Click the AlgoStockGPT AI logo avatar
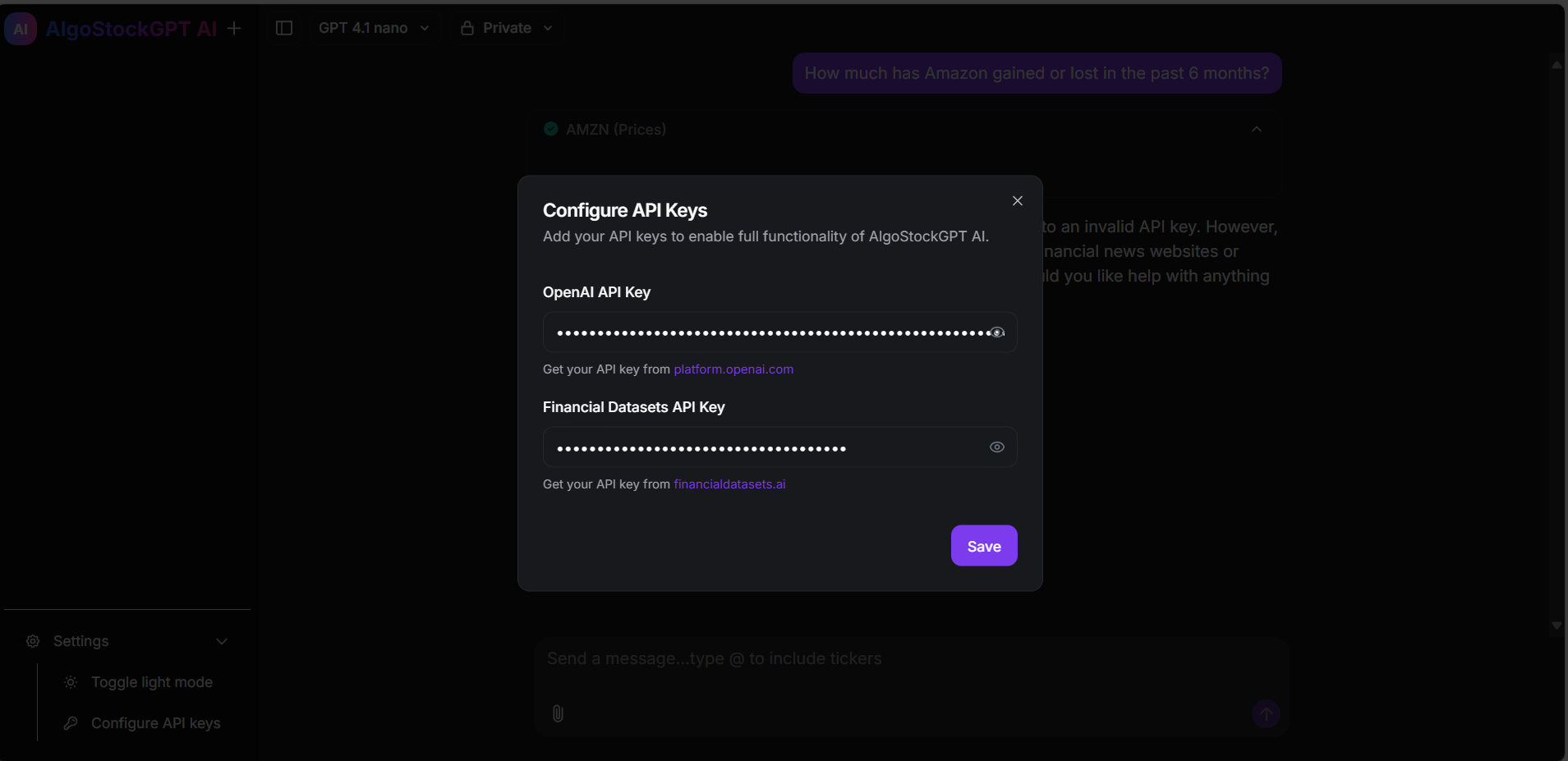1568x761 pixels. coord(21,29)
